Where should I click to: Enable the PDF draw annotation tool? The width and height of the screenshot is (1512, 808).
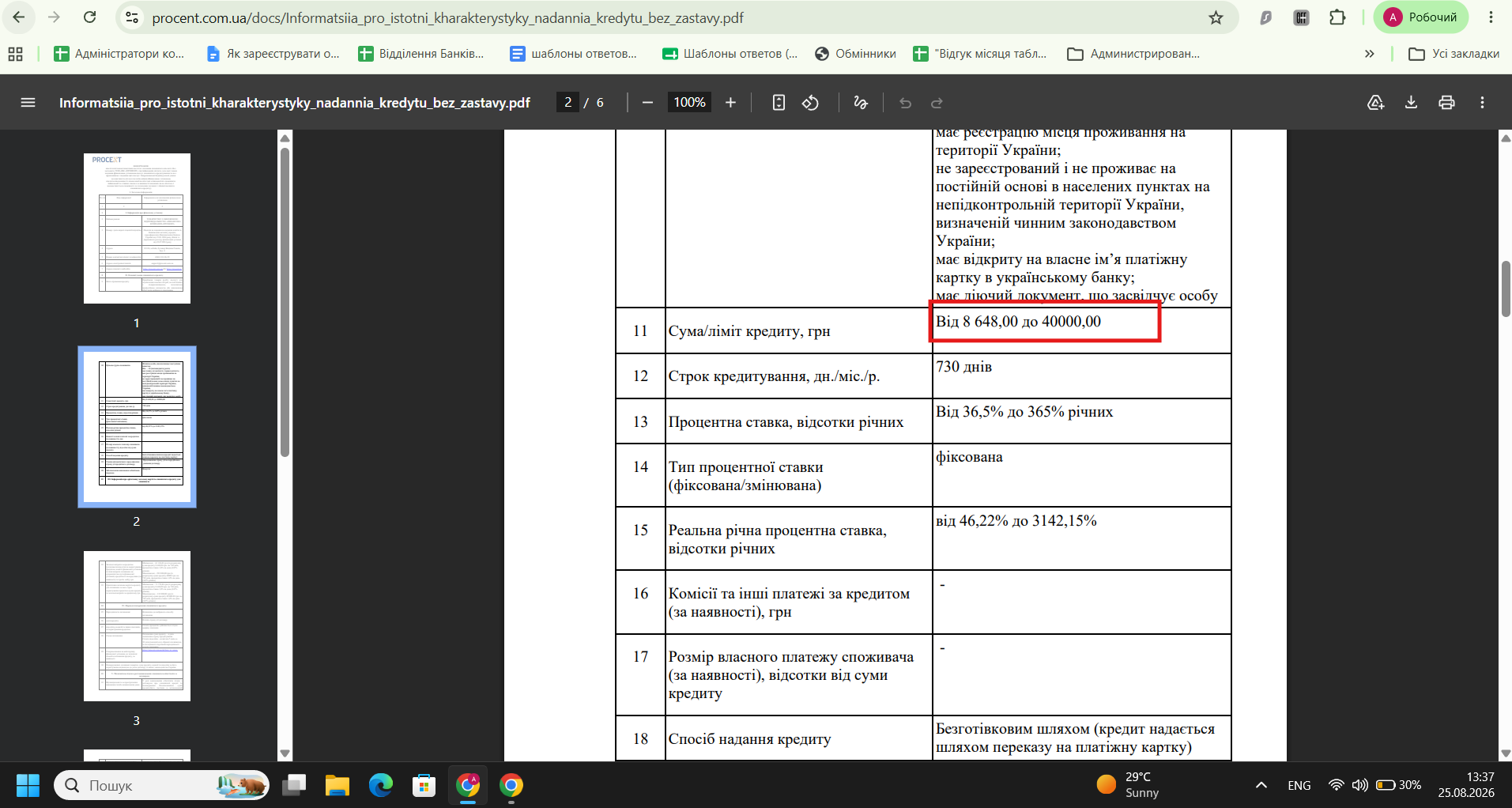(861, 103)
